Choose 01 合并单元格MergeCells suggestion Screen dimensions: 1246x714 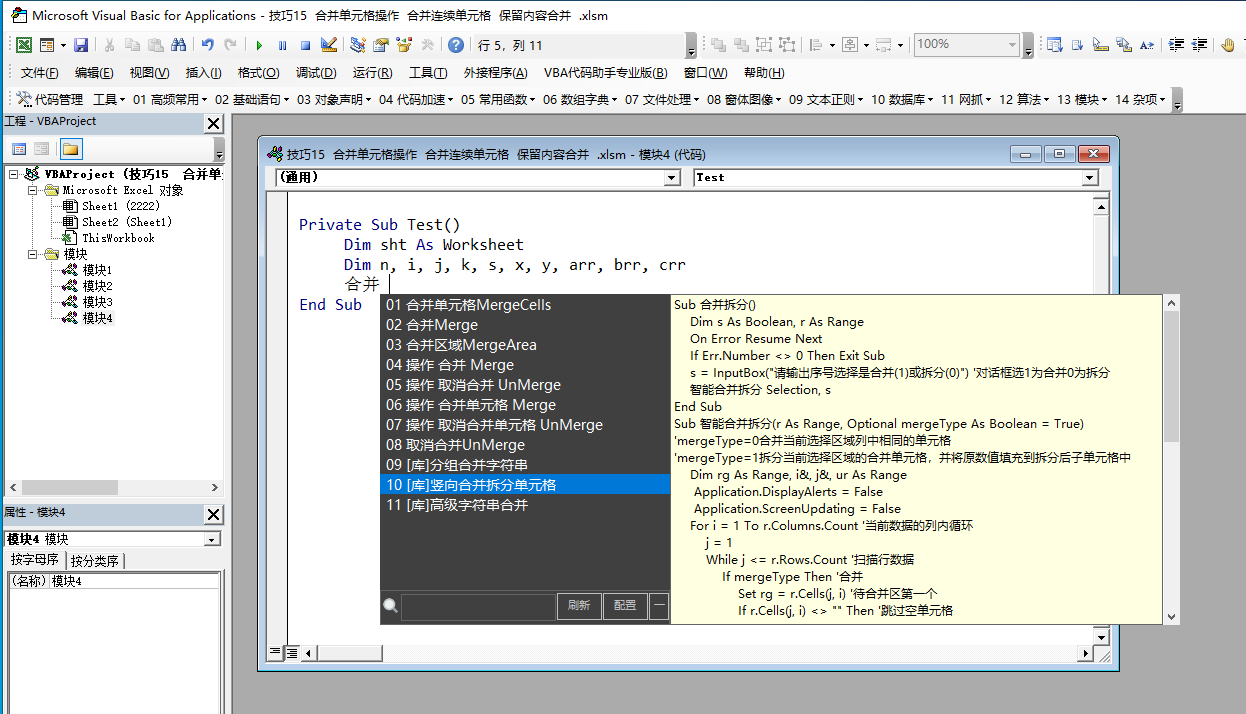tap(525, 305)
